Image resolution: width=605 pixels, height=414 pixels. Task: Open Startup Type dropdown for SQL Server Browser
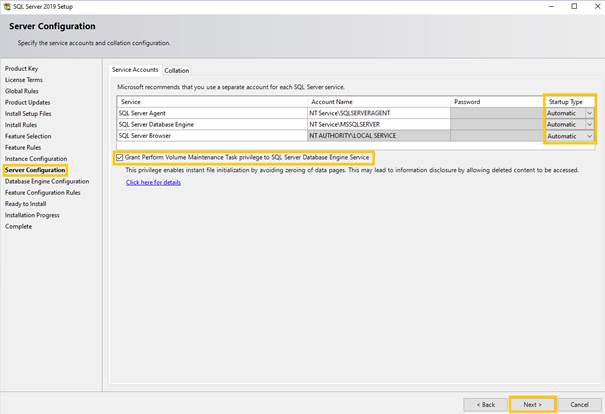[x=589, y=136]
